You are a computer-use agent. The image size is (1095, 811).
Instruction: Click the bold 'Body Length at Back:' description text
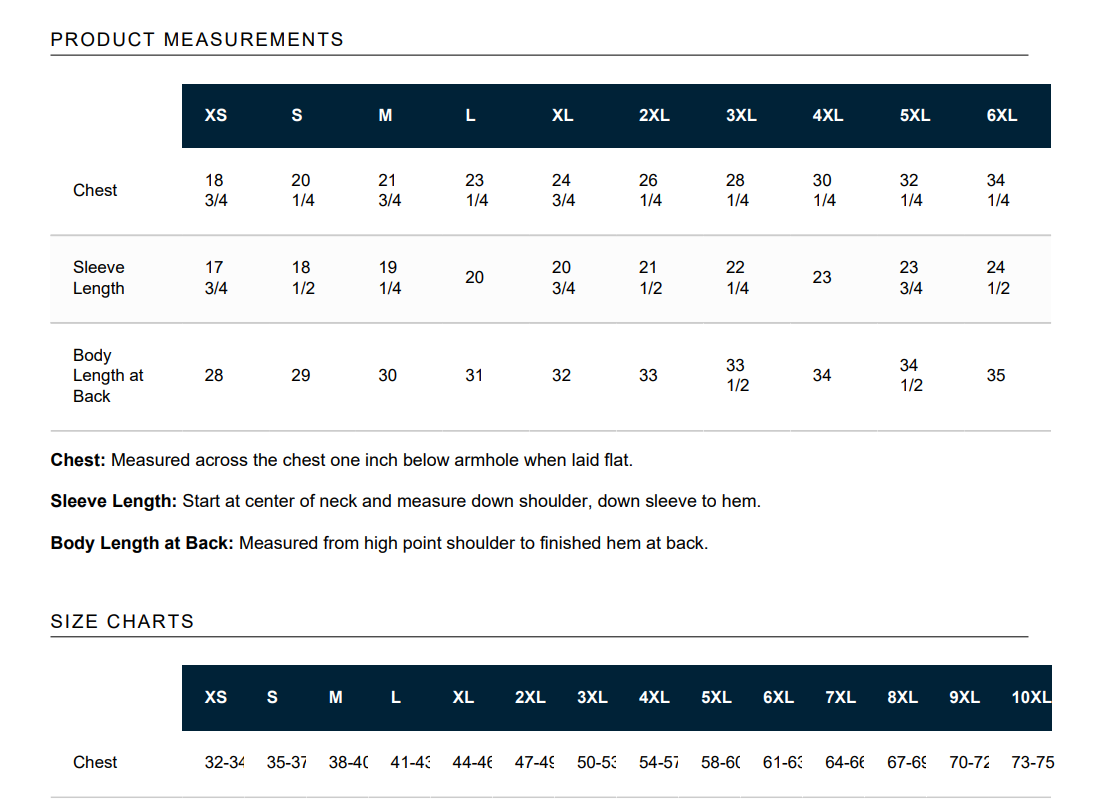[x=142, y=544]
